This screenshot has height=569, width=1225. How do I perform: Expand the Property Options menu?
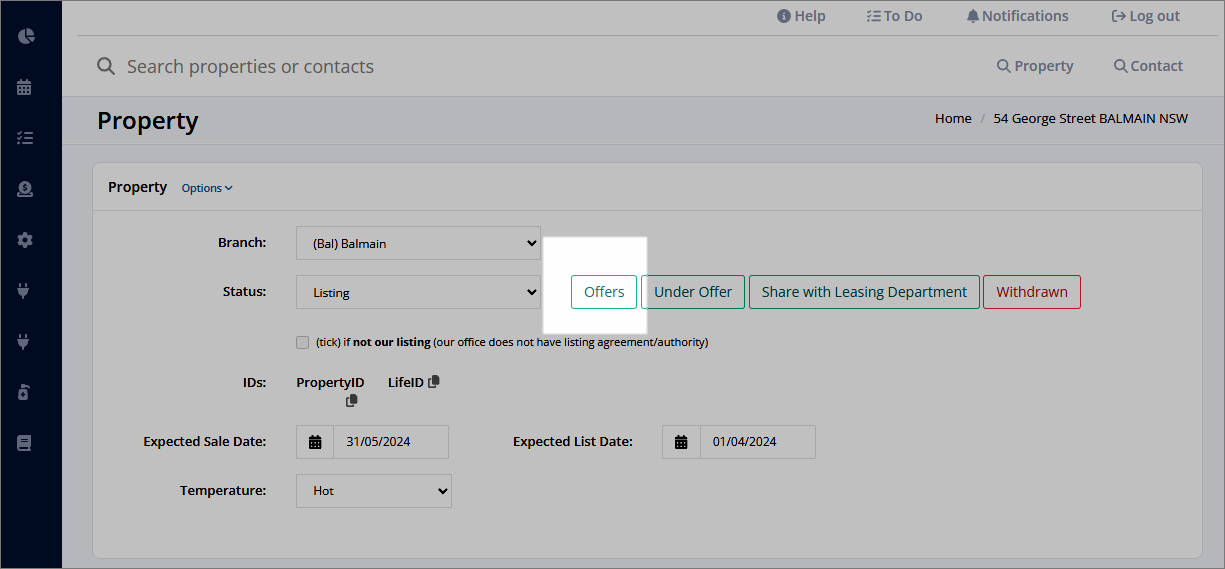point(207,188)
